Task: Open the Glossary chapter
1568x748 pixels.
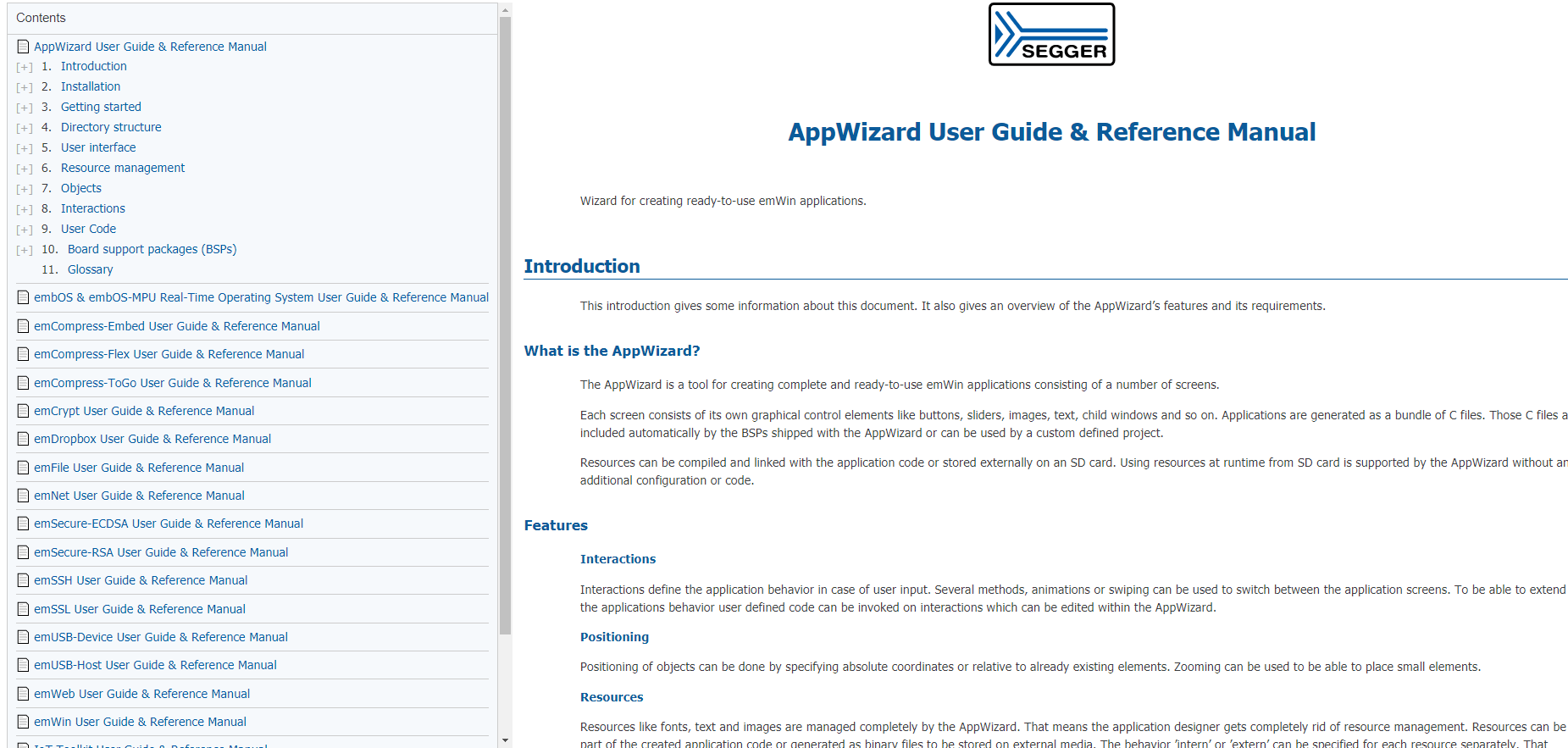Action: point(90,269)
